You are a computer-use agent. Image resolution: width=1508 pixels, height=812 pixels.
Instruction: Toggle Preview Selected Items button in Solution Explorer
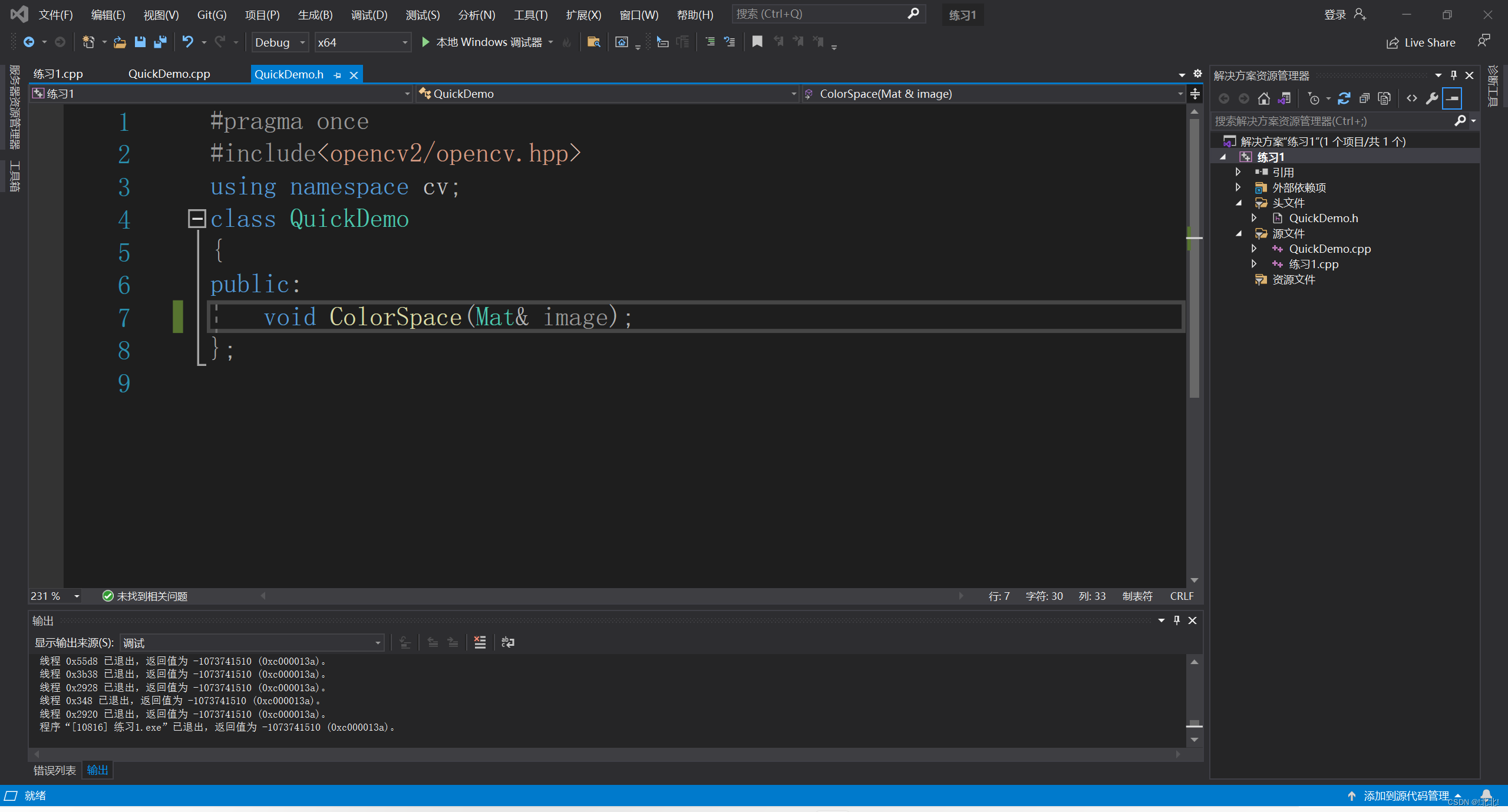click(1452, 98)
